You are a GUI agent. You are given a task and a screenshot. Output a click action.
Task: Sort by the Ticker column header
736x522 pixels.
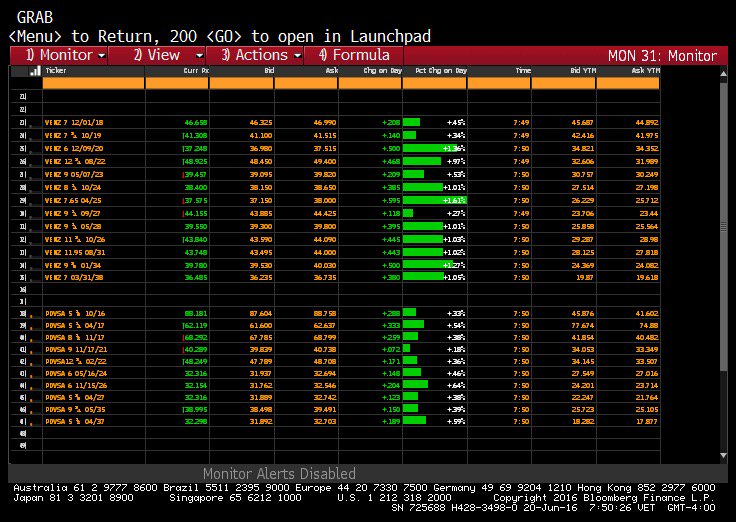56,70
